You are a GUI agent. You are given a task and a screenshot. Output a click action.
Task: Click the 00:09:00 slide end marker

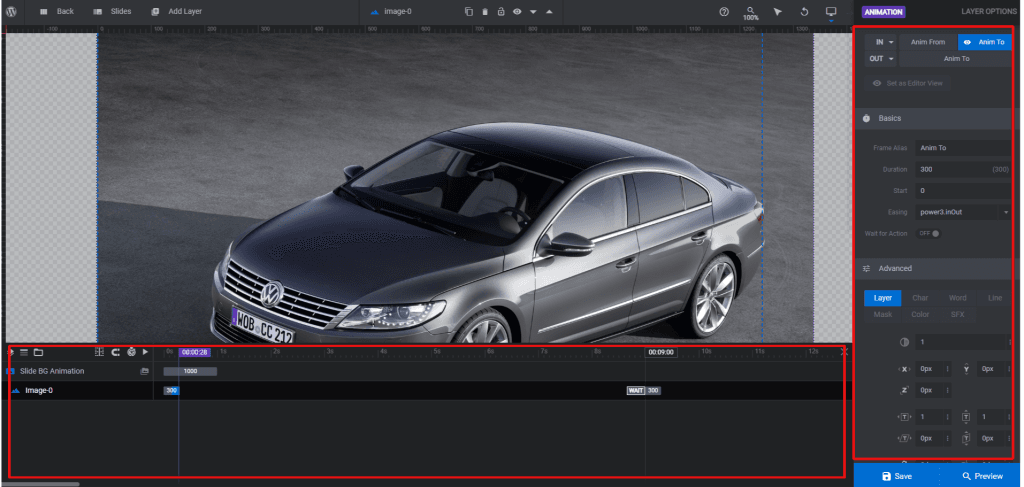pos(661,352)
